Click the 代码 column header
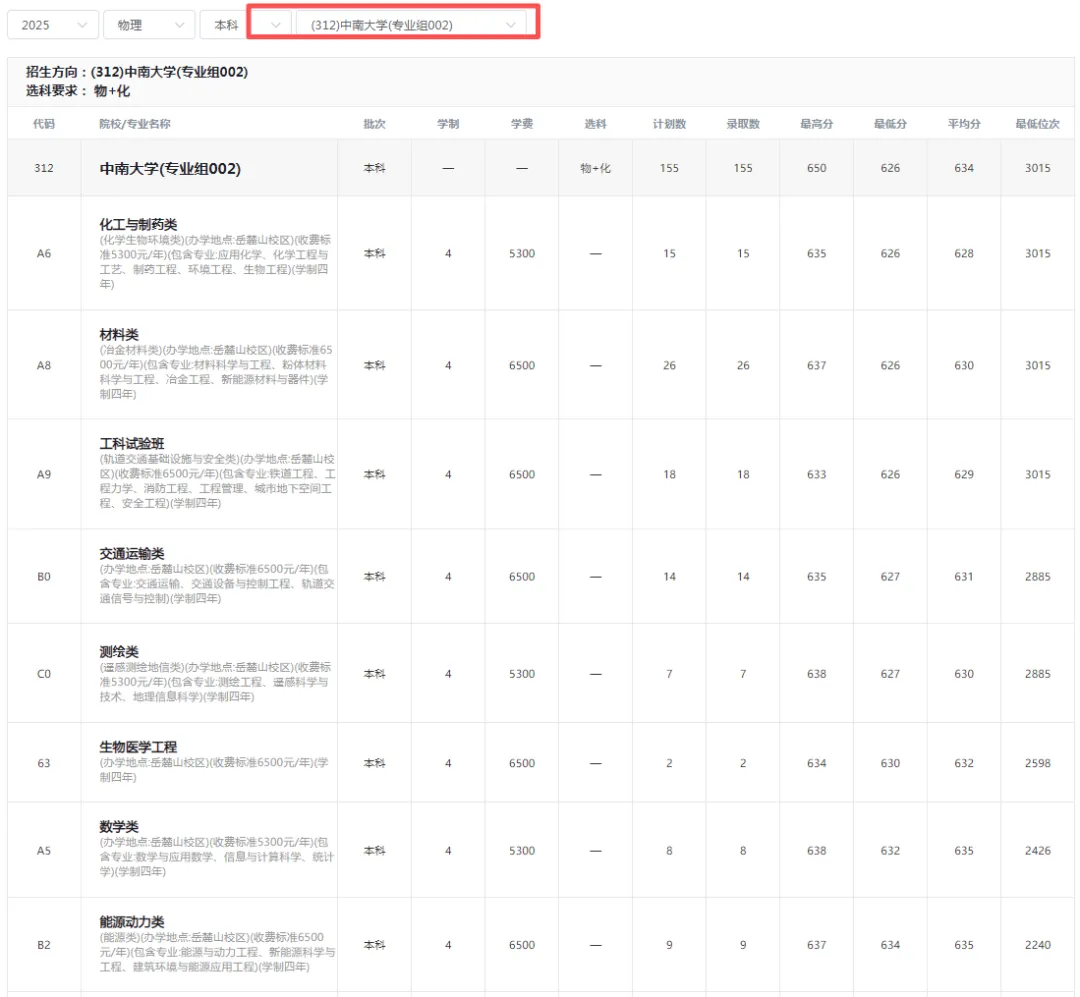This screenshot has width=1080, height=997. [x=43, y=124]
